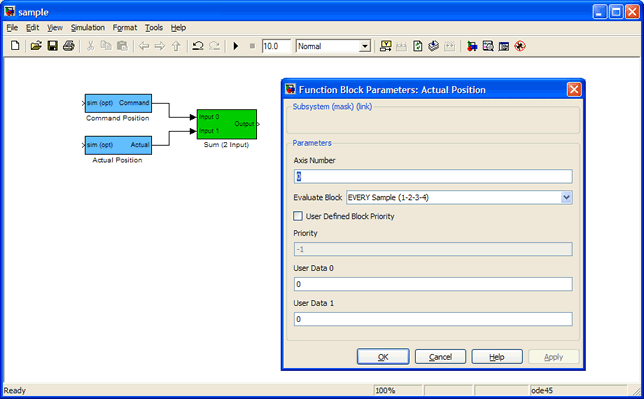
Task: Open the Model Explorer icon
Action: [488, 46]
